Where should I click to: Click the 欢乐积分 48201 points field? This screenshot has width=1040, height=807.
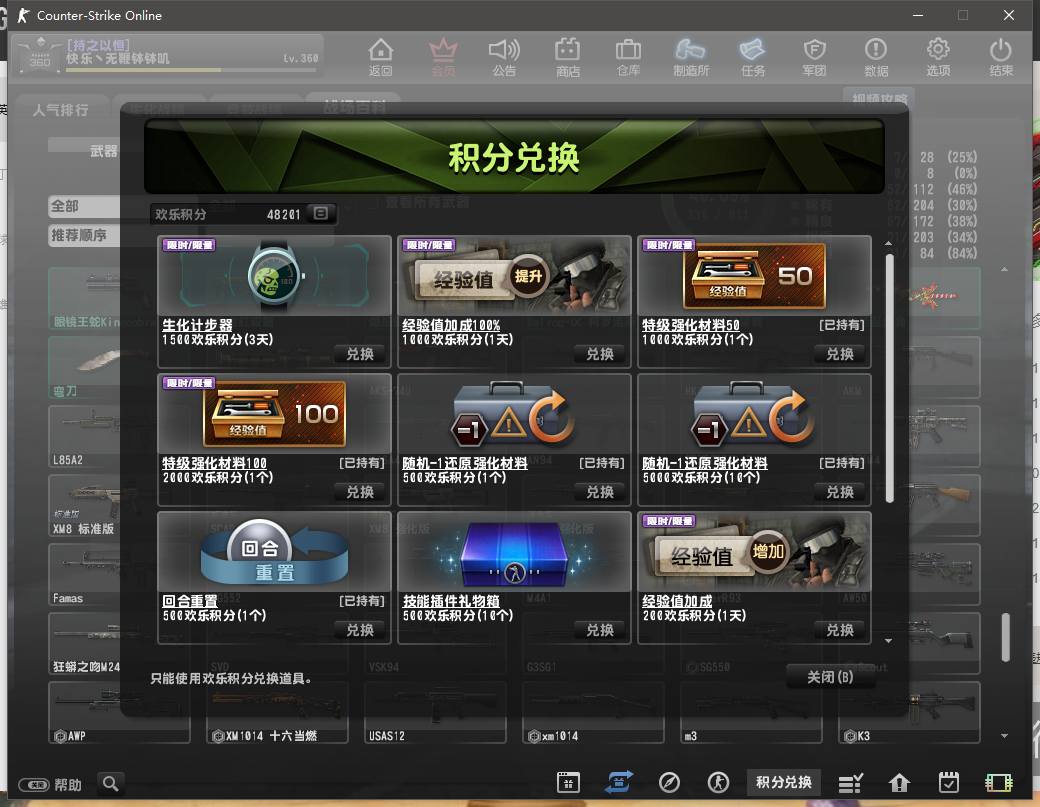point(243,214)
